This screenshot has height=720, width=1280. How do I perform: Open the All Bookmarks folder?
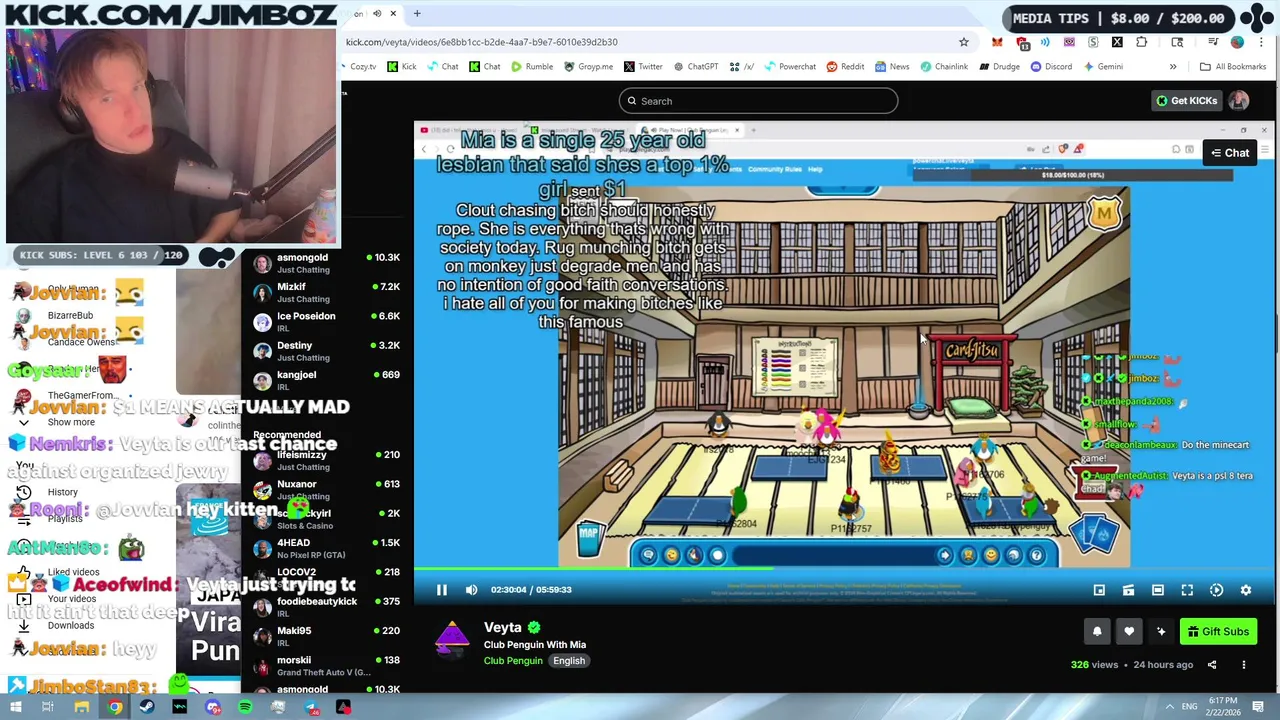coord(1233,67)
